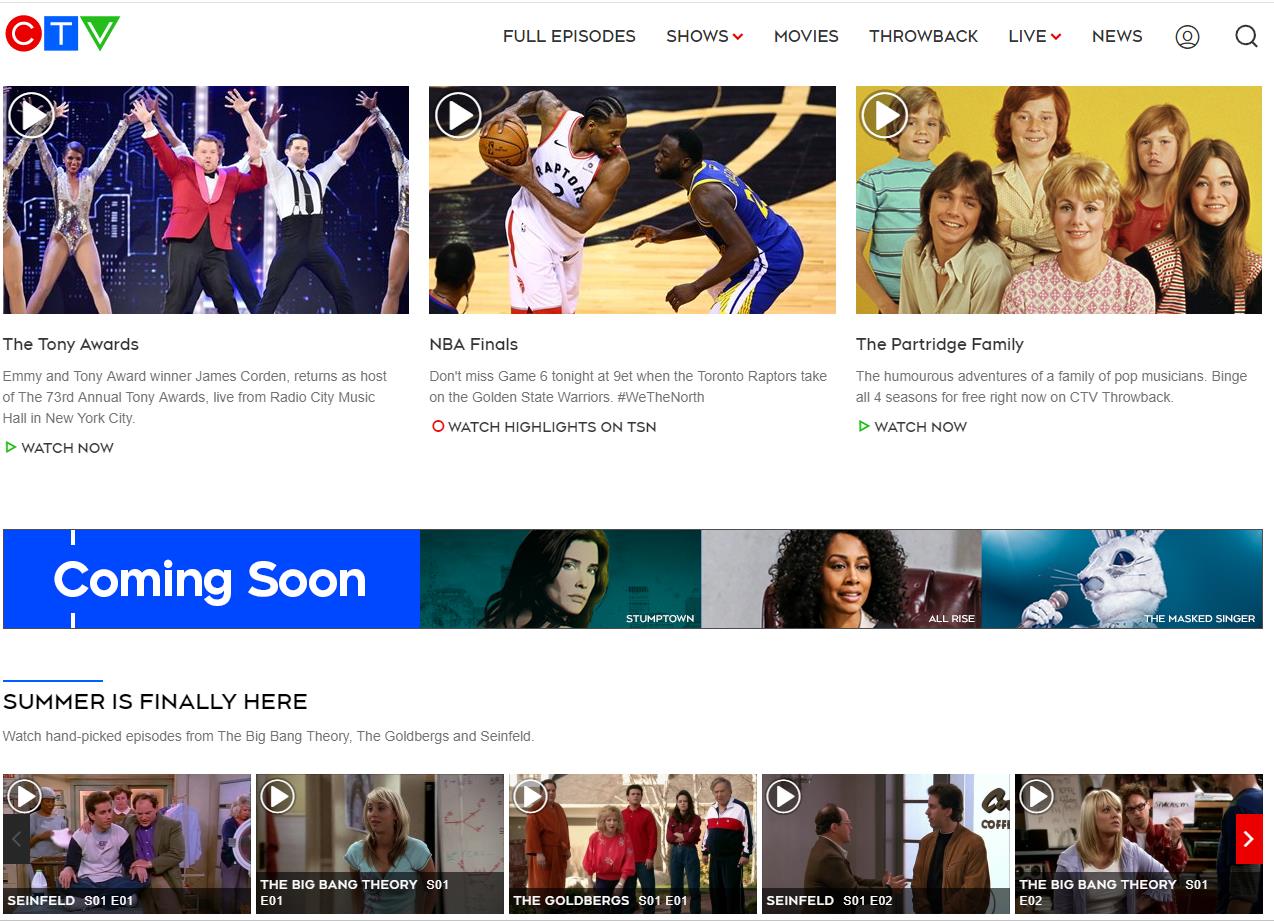
Task: Click the Seinfeld S01 E02 caption
Action: 829,900
